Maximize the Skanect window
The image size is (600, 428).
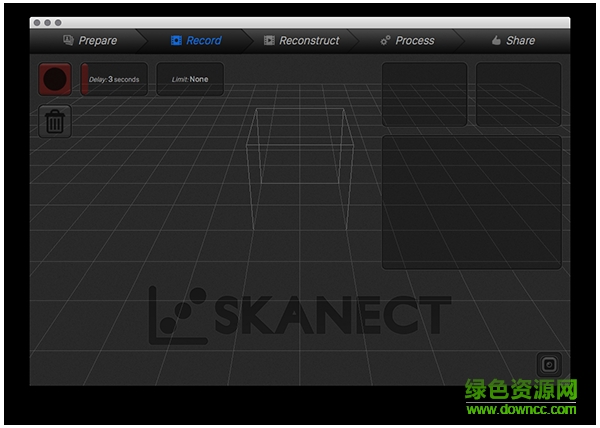click(58, 23)
